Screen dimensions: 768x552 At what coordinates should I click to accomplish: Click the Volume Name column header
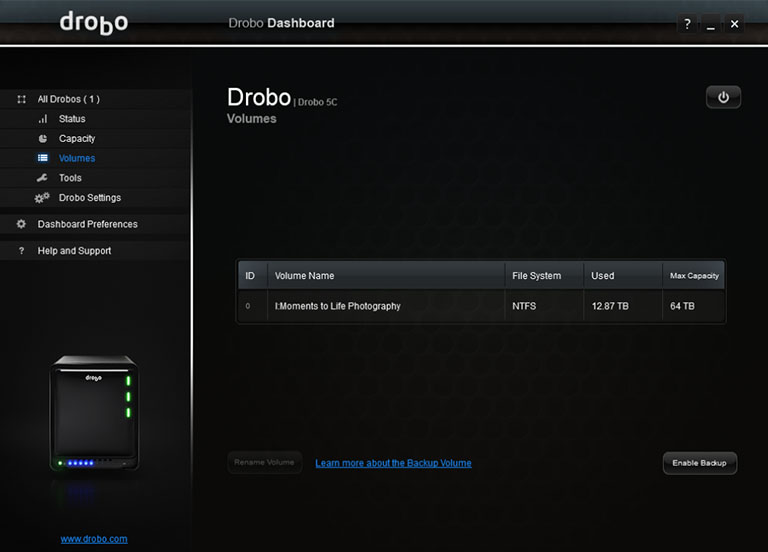[386, 276]
